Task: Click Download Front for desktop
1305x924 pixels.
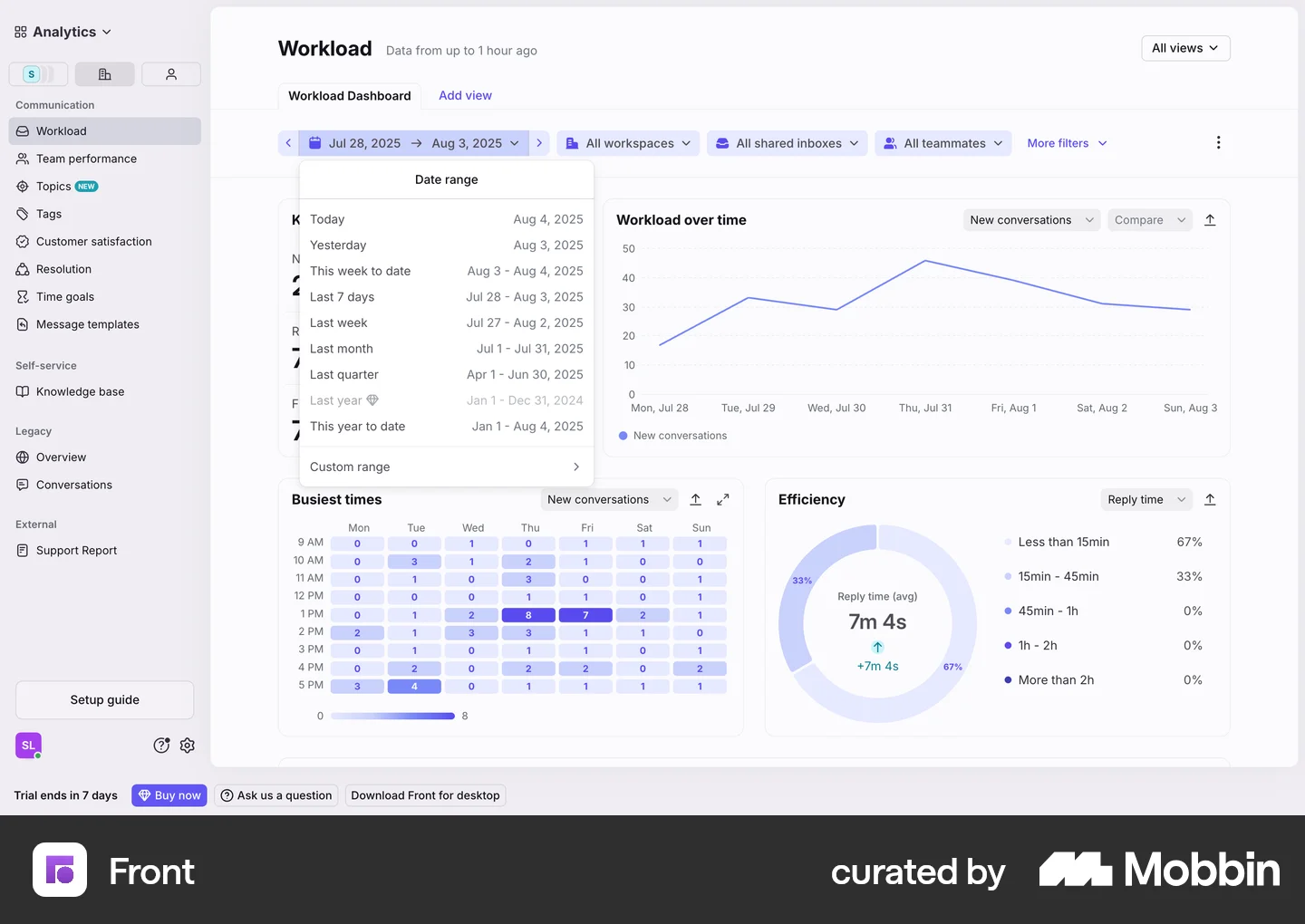Action: [x=425, y=795]
